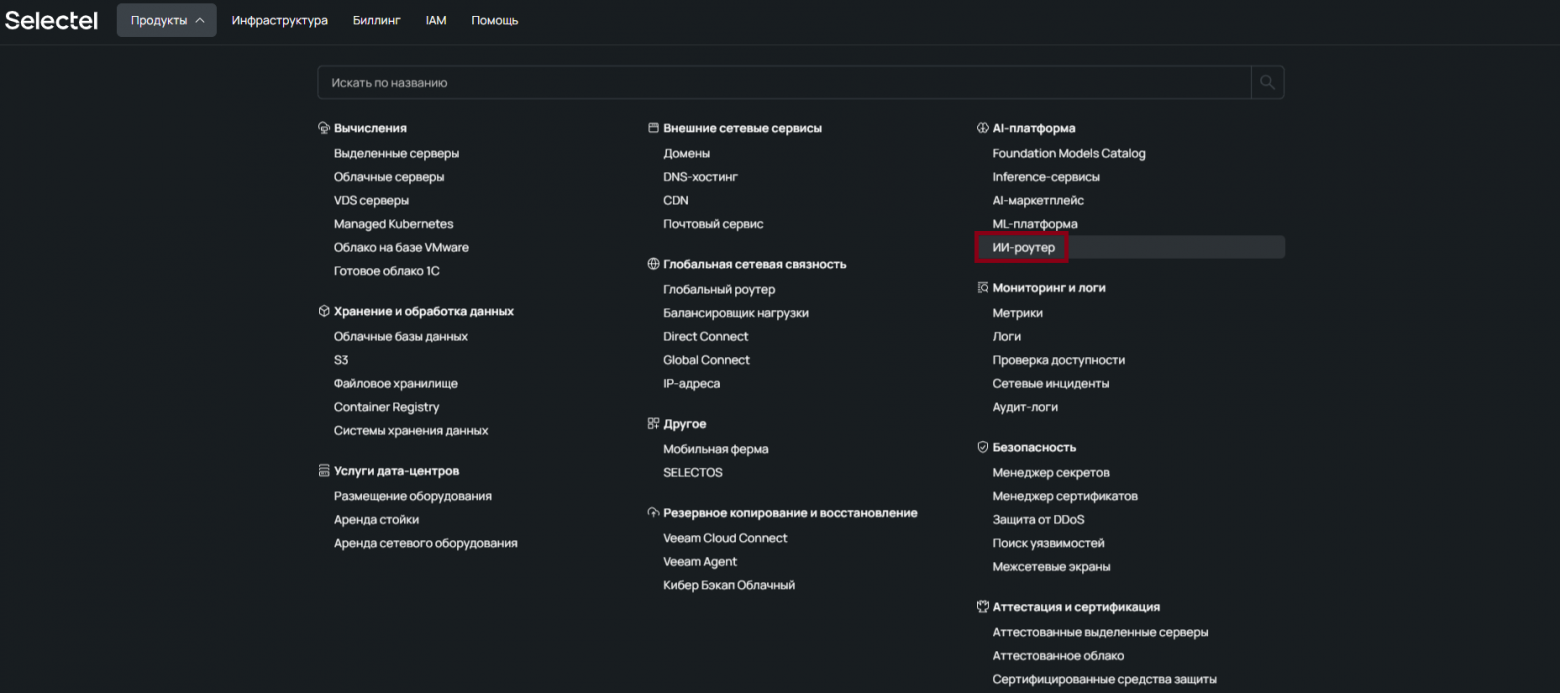Go to Домены
Viewport: 1560px width, 693px height.
coord(687,153)
